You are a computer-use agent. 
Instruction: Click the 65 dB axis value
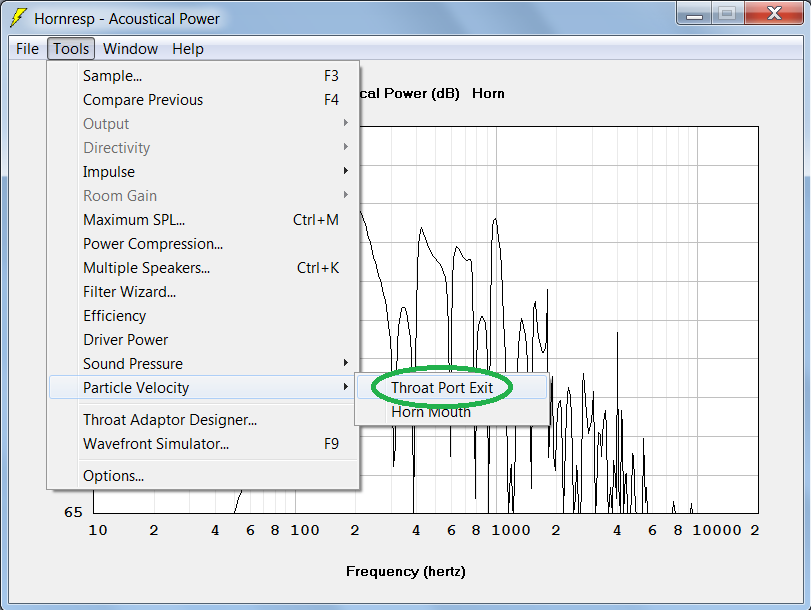click(73, 512)
